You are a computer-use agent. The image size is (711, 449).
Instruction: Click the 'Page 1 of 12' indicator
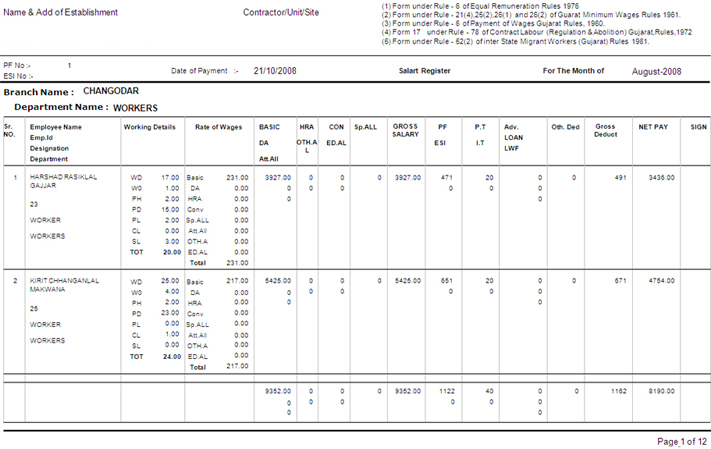(682, 441)
